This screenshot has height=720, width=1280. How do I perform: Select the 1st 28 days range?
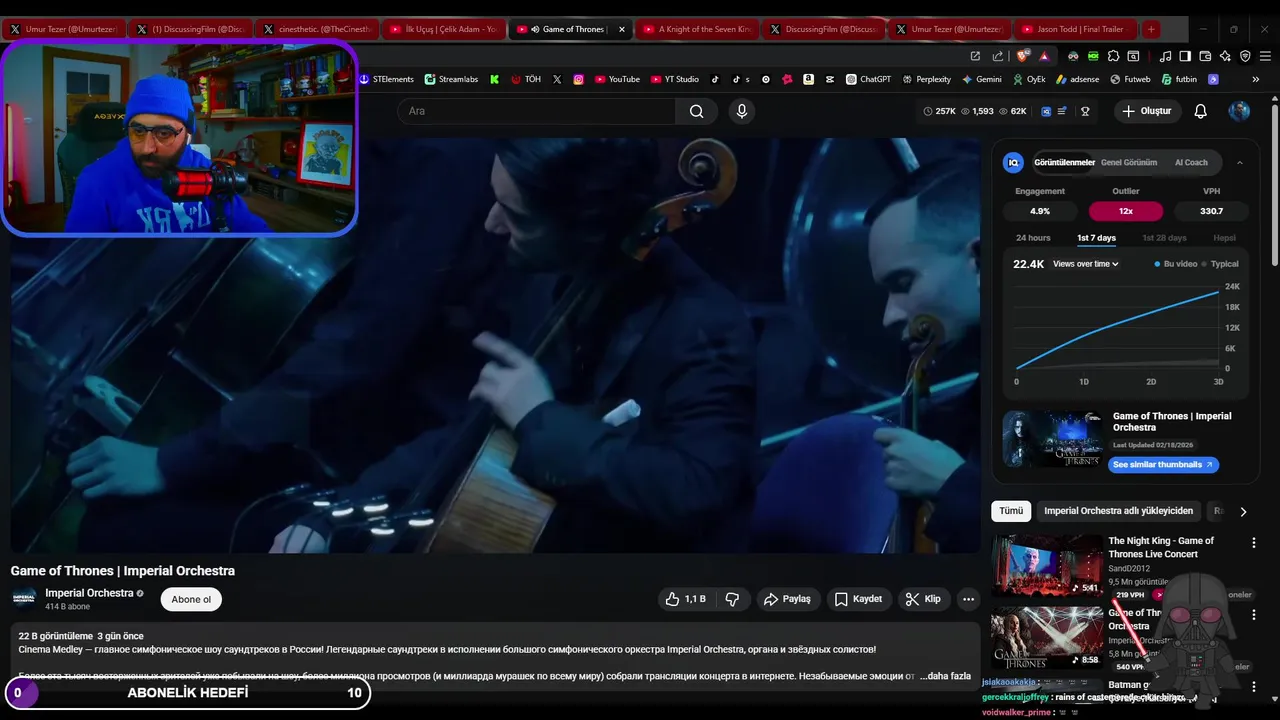coord(1164,238)
